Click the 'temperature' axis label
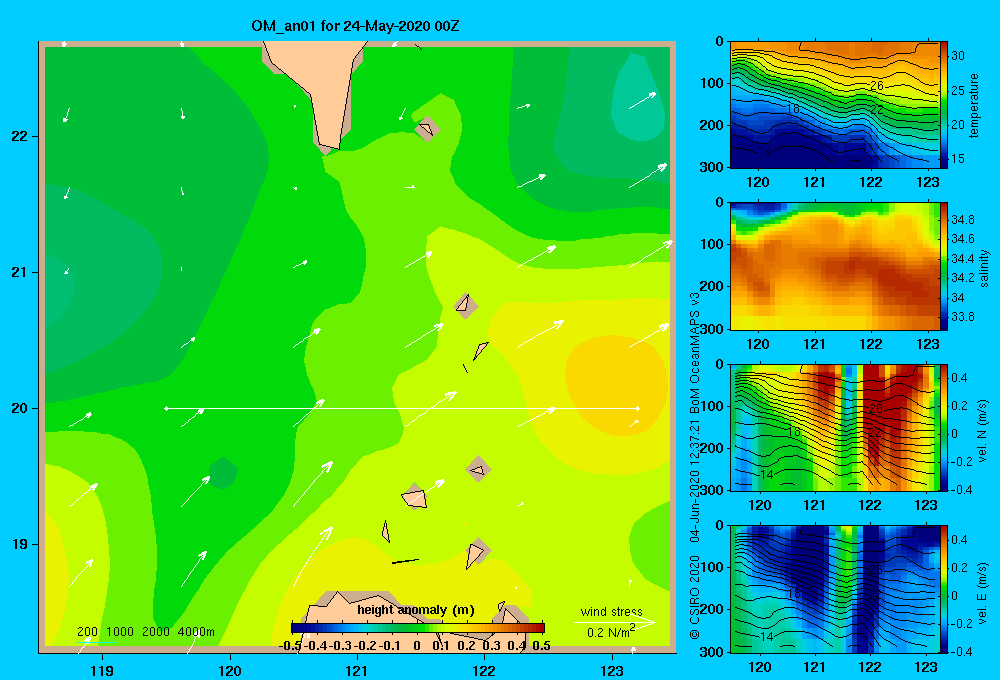1000x680 pixels. 974,106
